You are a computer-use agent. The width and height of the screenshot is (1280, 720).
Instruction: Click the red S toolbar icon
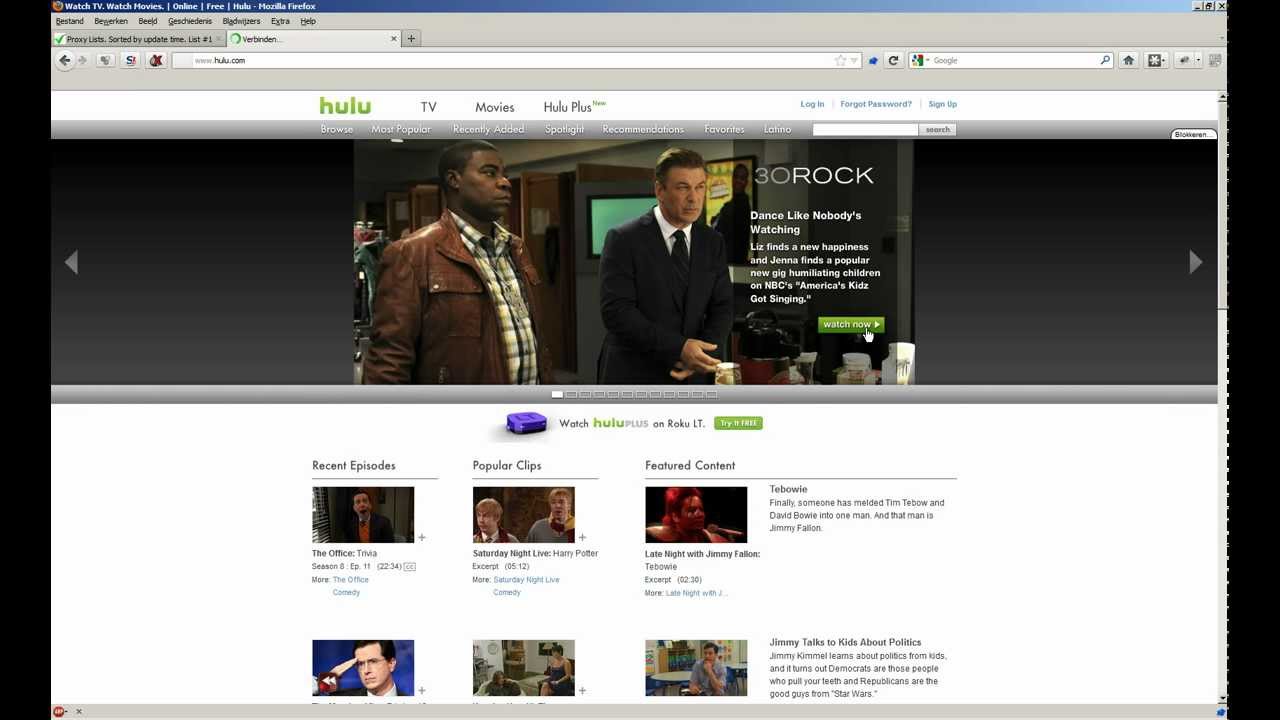[130, 60]
